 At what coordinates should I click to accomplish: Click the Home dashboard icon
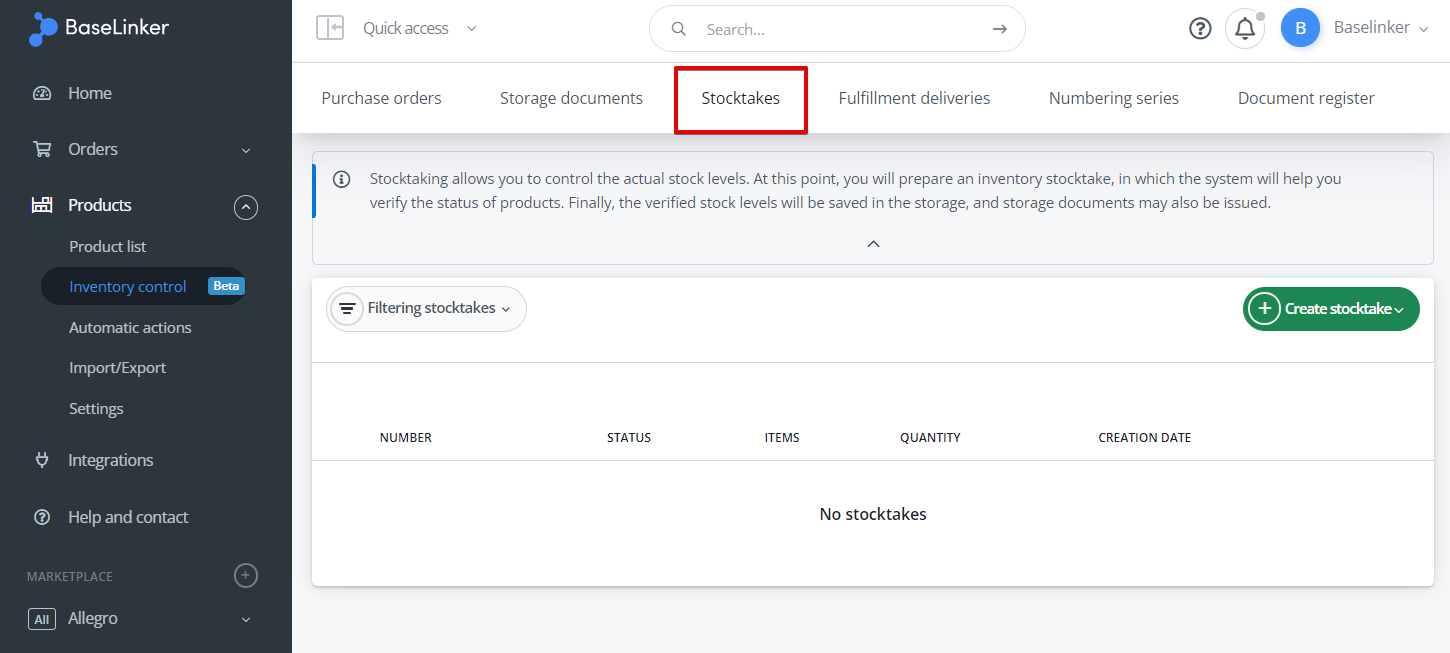tap(42, 93)
